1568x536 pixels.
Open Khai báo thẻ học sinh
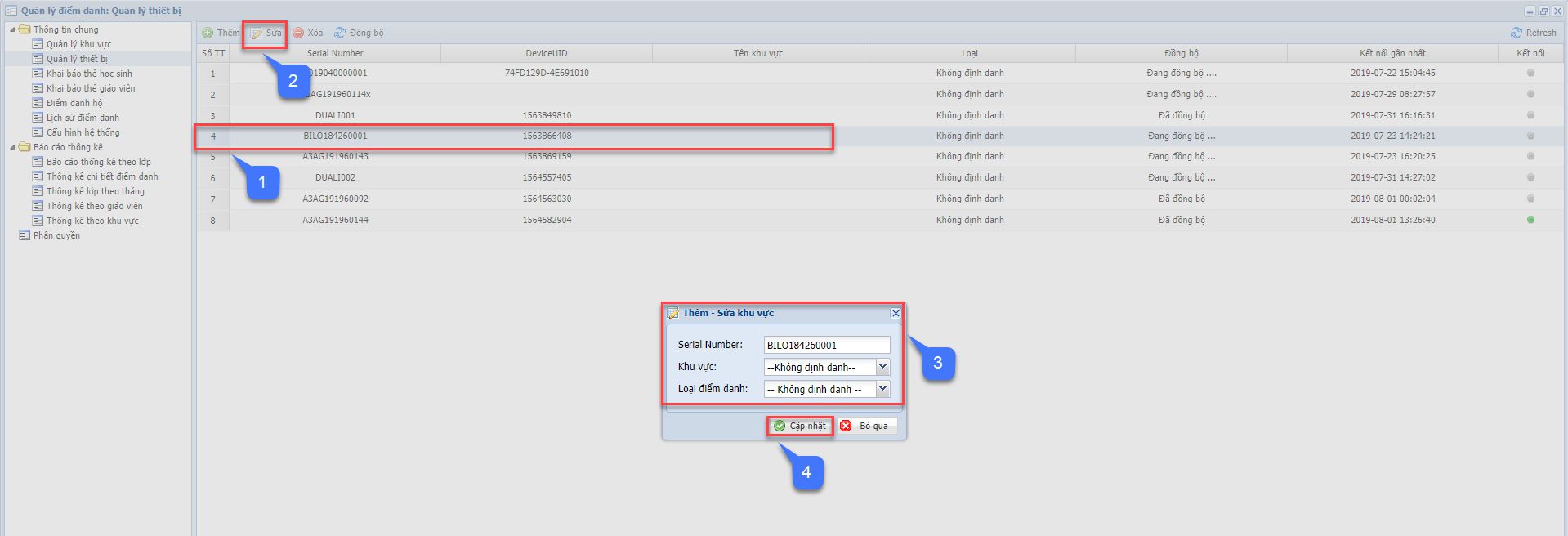[x=89, y=74]
